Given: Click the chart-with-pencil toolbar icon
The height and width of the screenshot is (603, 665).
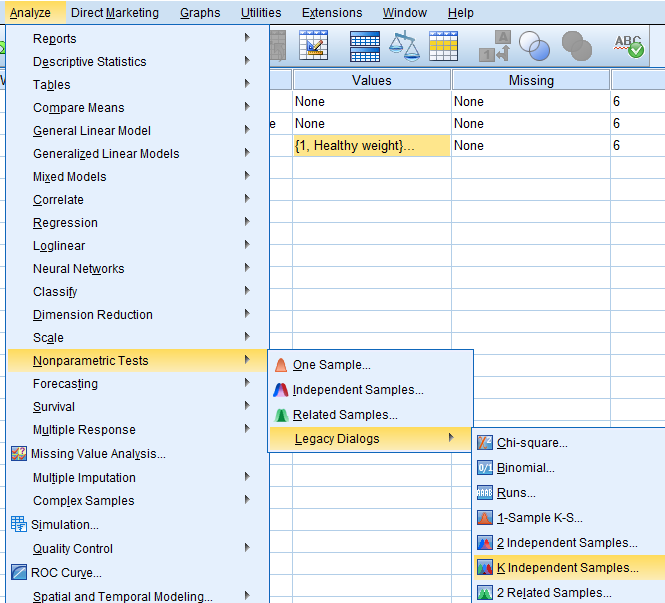Looking at the screenshot, I should [x=313, y=45].
